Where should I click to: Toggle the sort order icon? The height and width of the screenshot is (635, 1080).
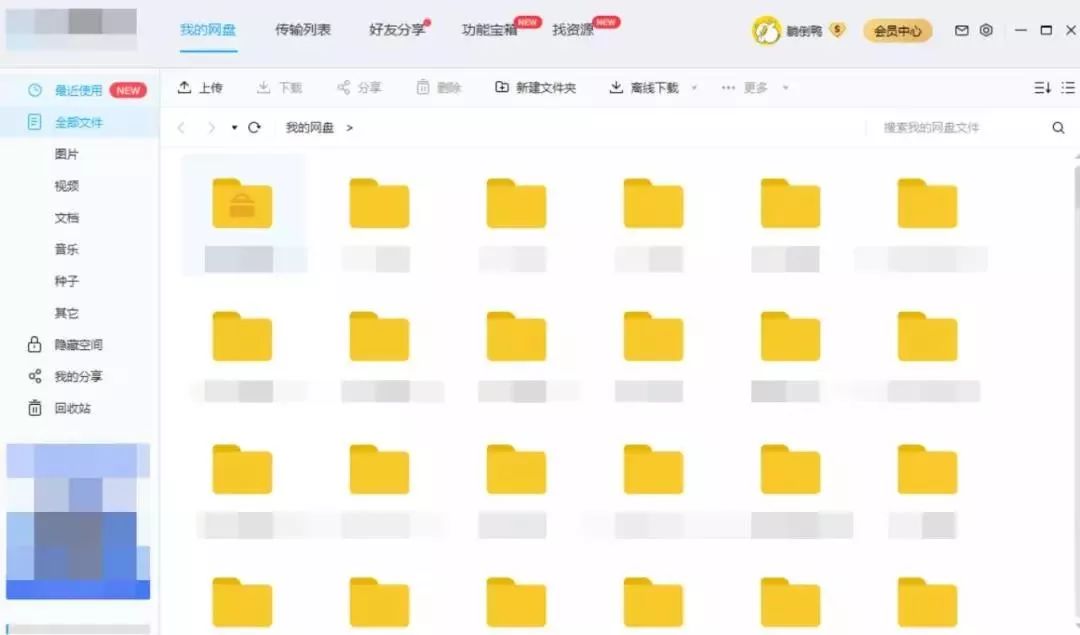coord(1042,87)
